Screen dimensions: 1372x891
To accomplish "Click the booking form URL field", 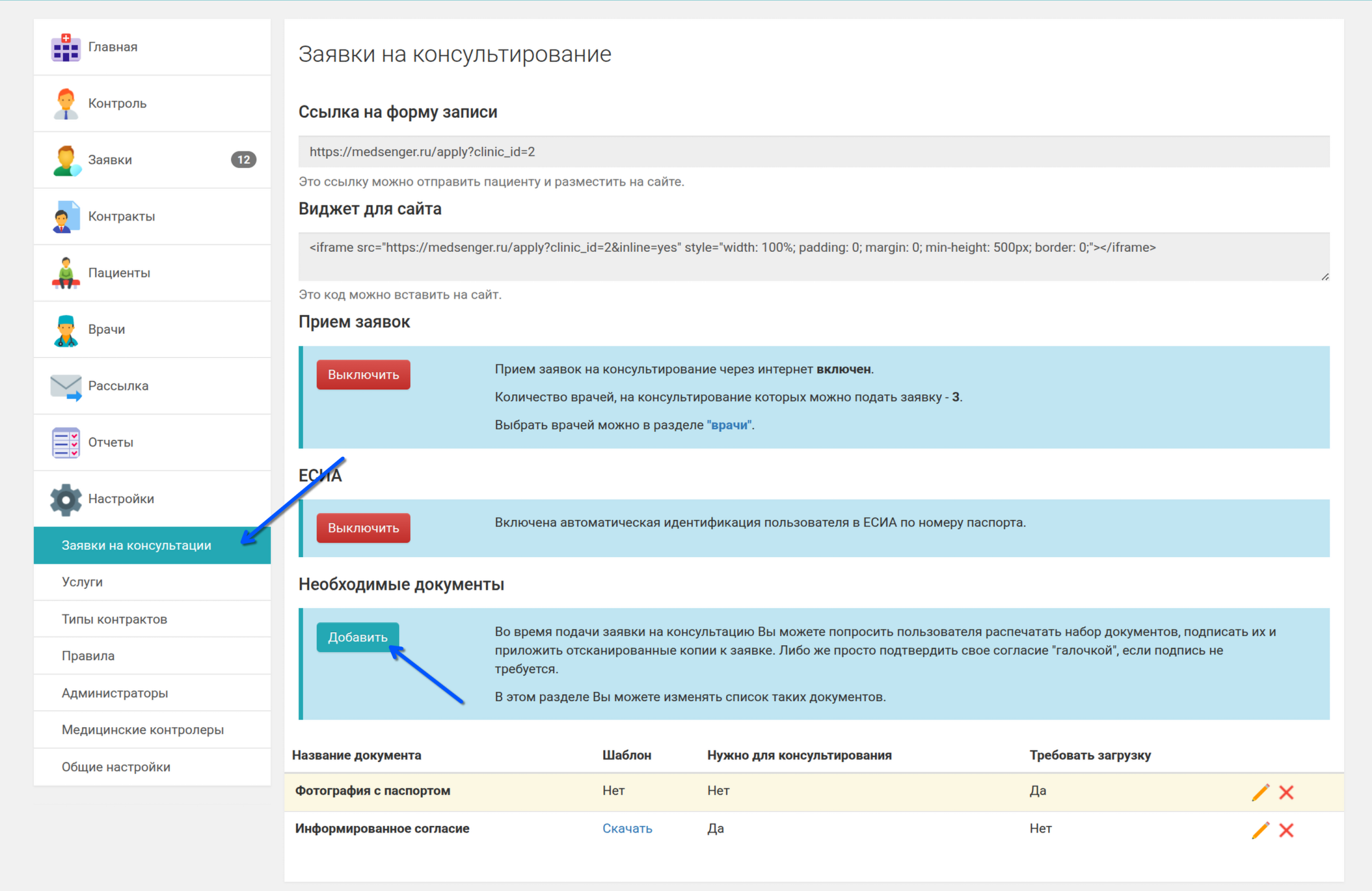I will pos(813,152).
